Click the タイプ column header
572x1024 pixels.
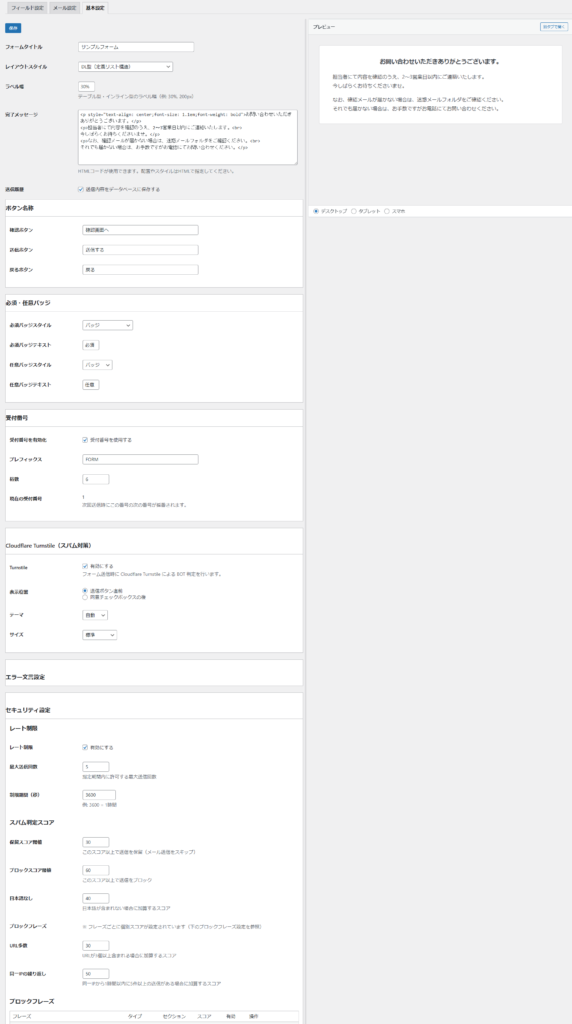coord(135,1017)
